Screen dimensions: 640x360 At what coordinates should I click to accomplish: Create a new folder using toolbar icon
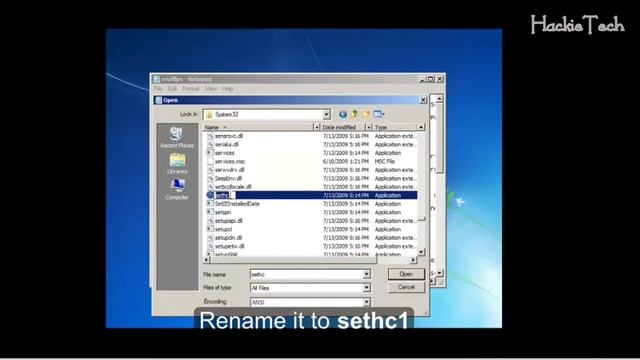366,114
